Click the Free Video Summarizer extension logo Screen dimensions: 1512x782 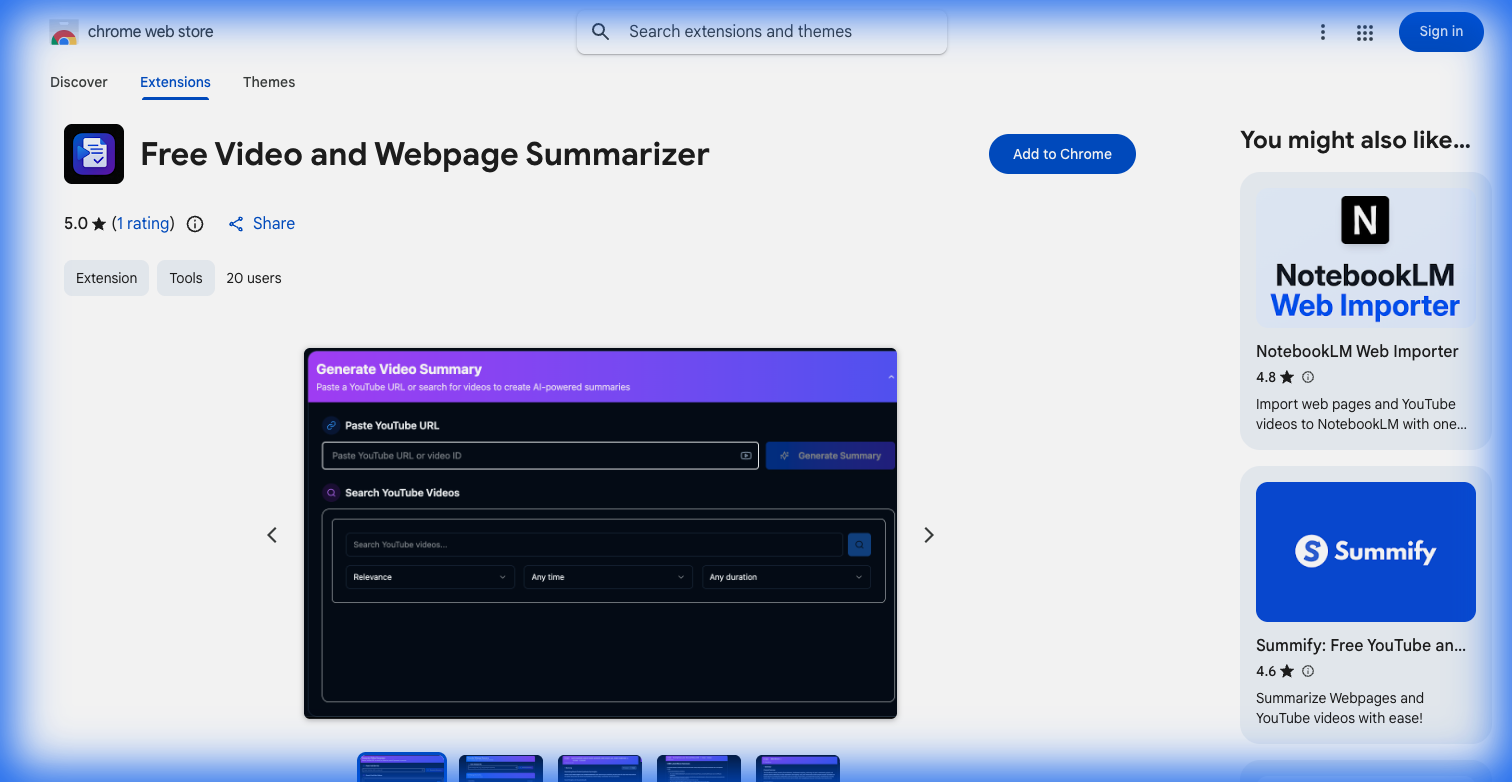click(93, 154)
